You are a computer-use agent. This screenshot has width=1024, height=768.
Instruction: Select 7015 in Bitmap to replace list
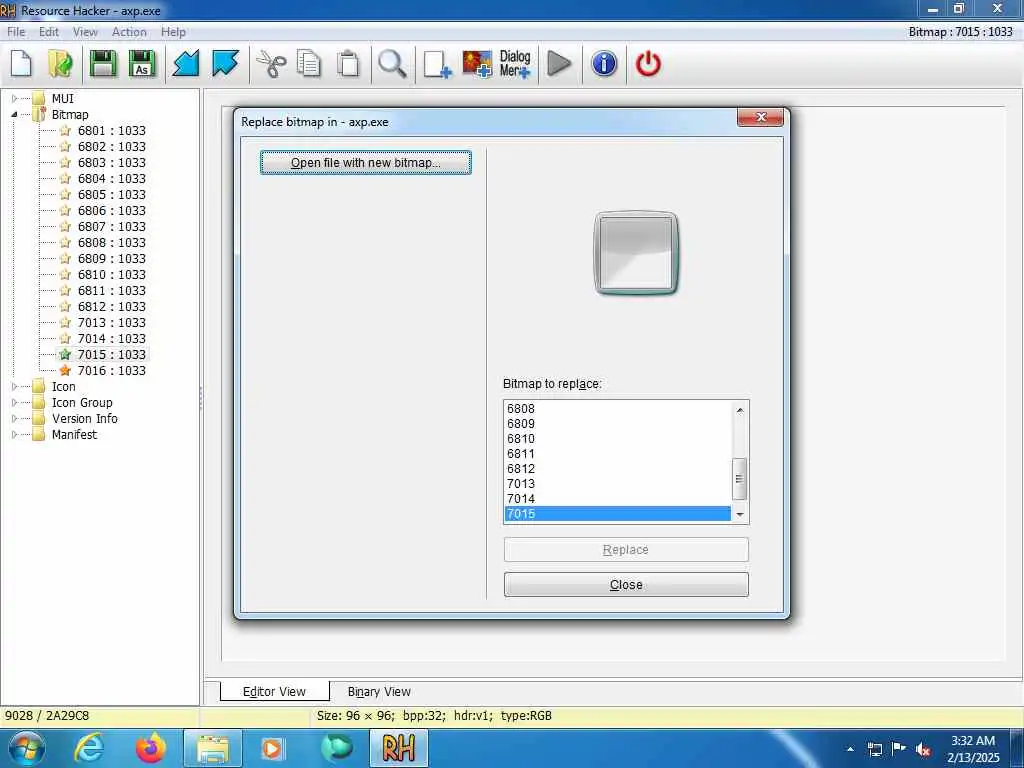pos(618,514)
